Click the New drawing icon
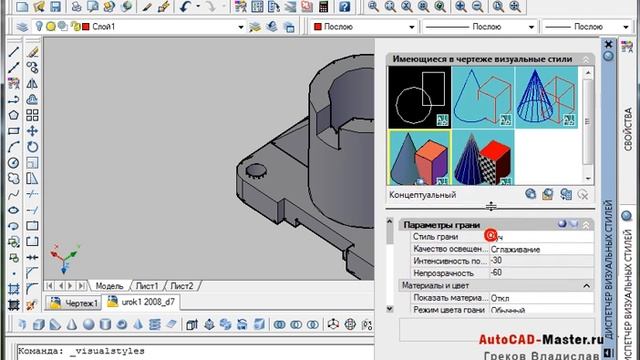Screen dimensions: 640x360 pos(22,6)
